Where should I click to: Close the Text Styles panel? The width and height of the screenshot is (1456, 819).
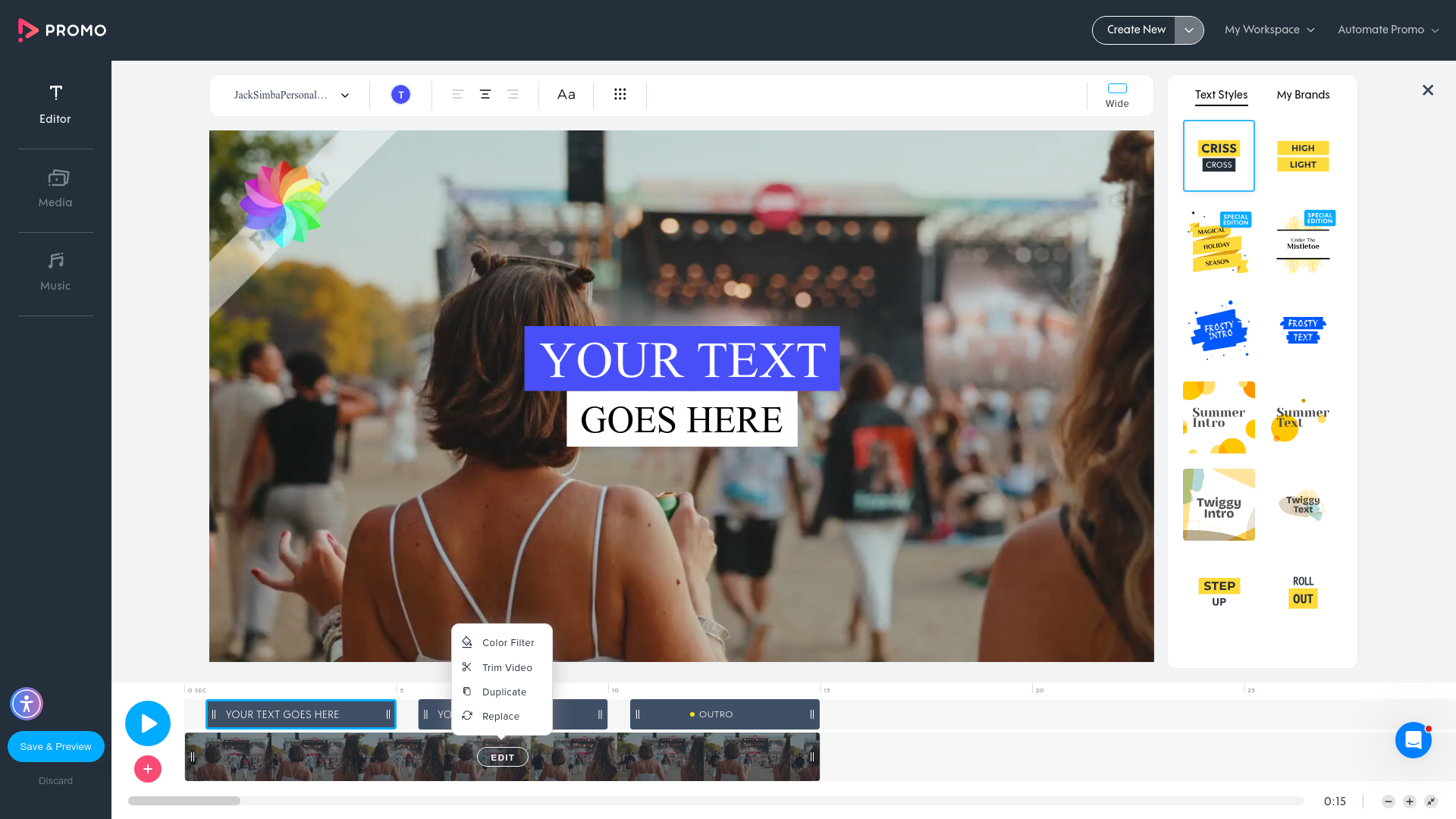pyautogui.click(x=1428, y=90)
